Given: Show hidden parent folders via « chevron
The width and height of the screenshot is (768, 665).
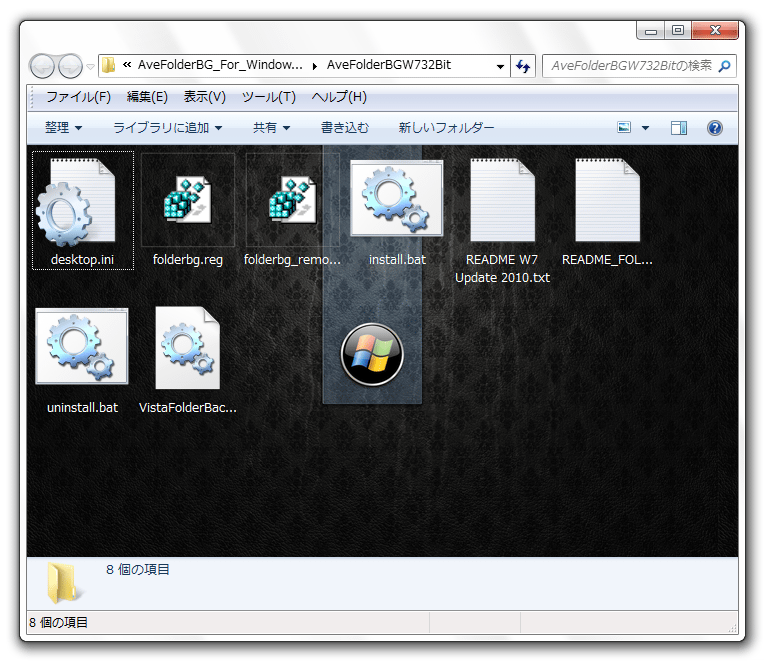Looking at the screenshot, I should click(x=127, y=65).
